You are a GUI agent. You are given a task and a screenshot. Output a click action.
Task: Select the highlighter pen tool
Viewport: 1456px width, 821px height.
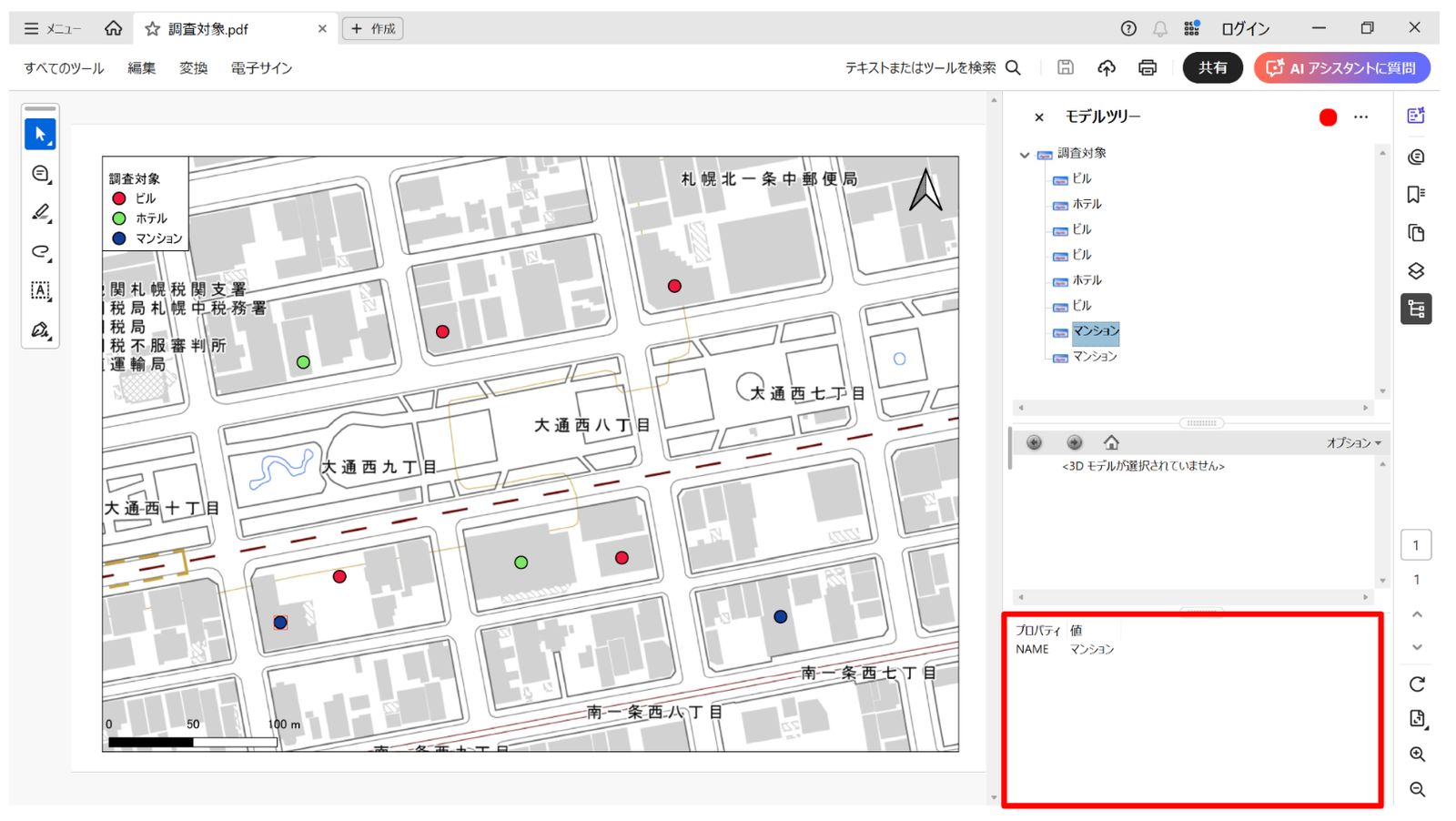[40, 213]
